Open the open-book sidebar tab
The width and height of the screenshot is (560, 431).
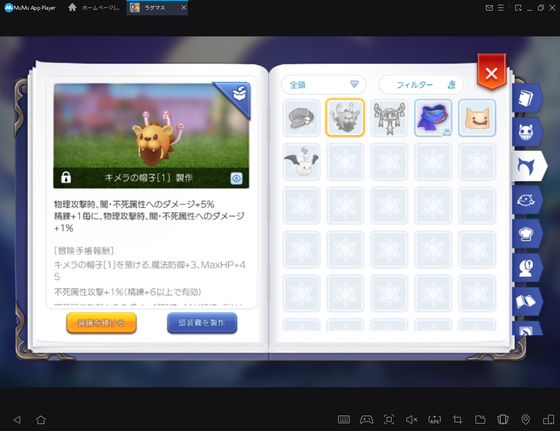click(x=526, y=302)
